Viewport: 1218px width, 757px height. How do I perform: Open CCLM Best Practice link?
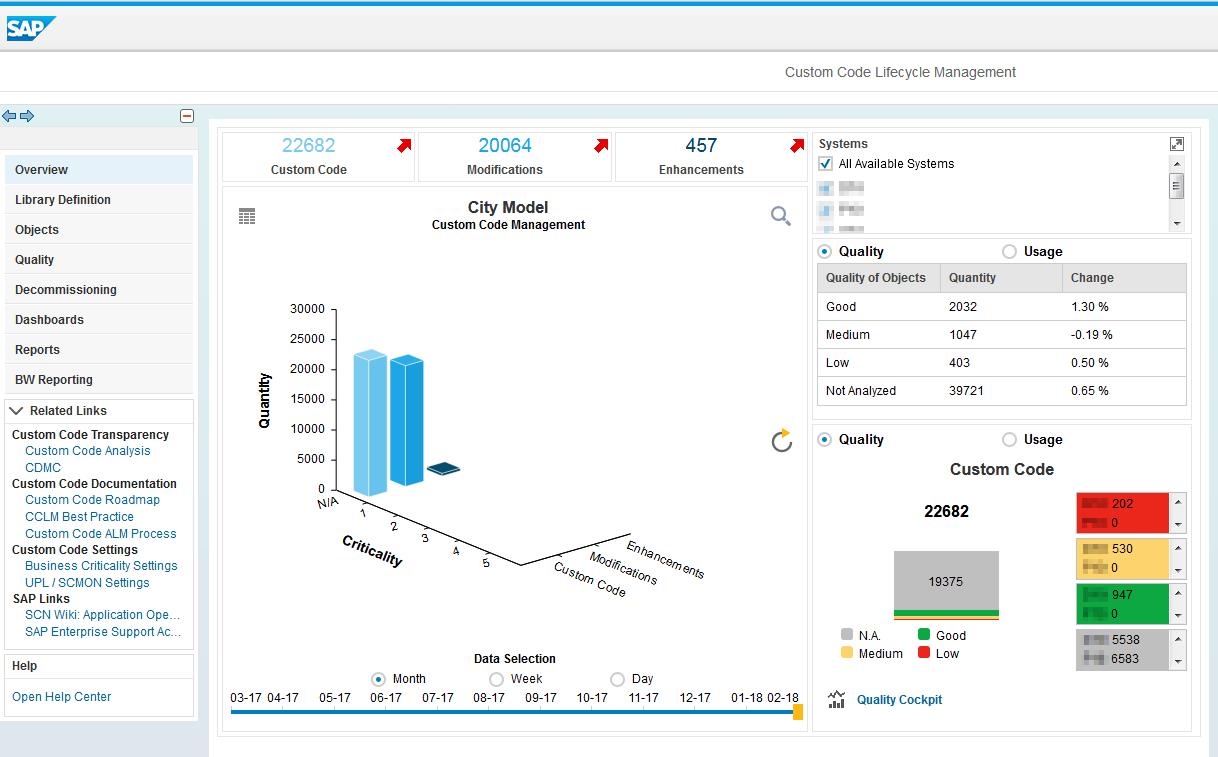pyautogui.click(x=79, y=517)
